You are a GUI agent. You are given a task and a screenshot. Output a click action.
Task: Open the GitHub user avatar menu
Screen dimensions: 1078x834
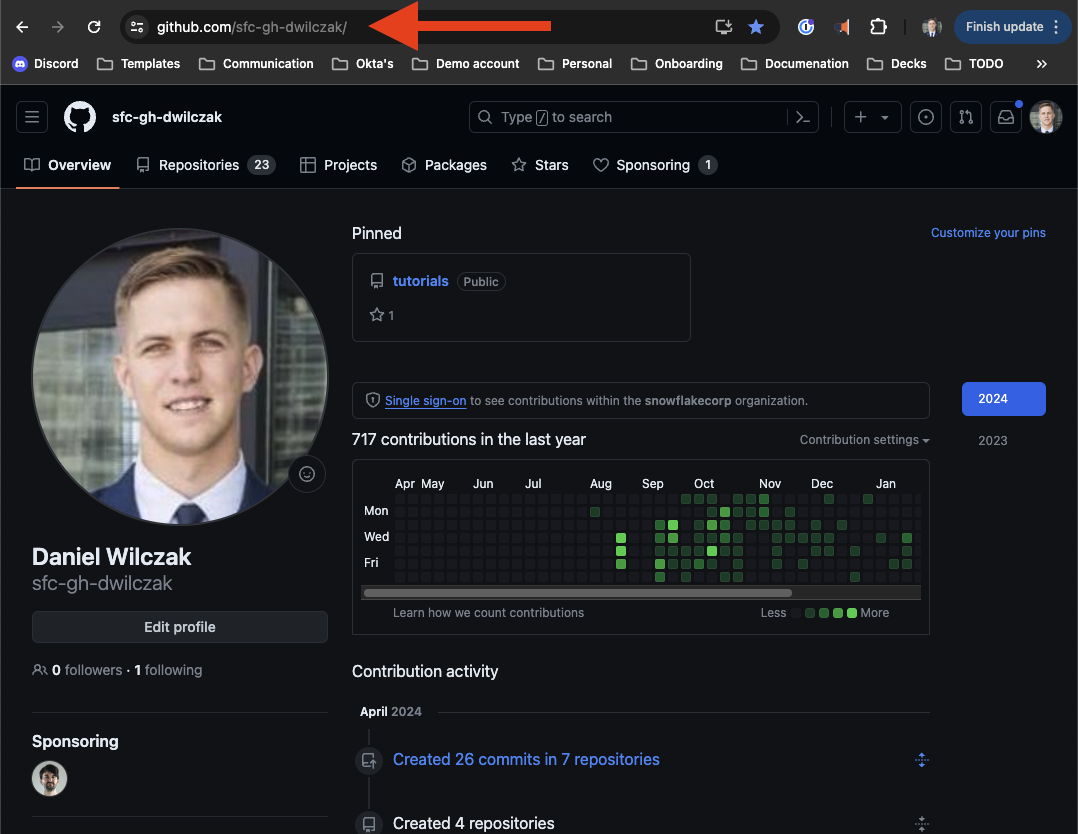click(1046, 117)
